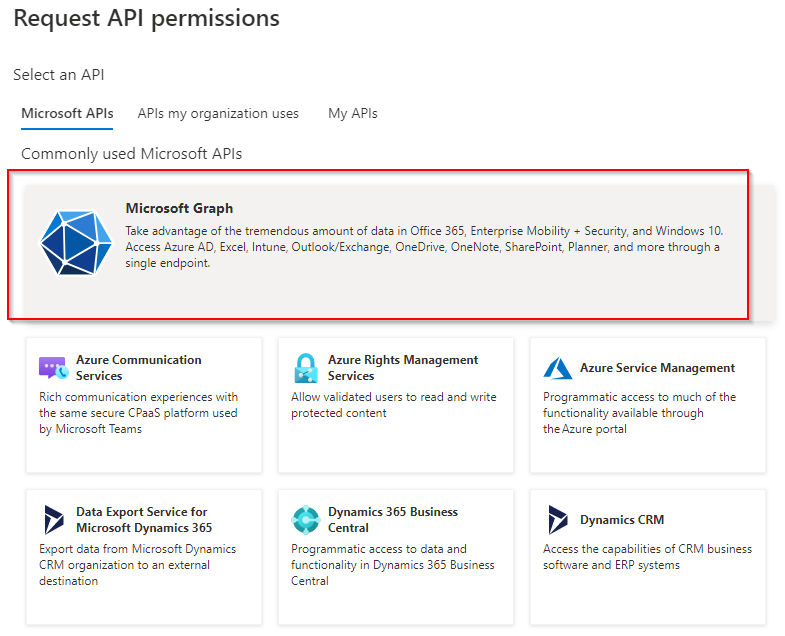Pick the Azure Service Management title
Viewport: 785px width, 636px height.
(x=657, y=368)
